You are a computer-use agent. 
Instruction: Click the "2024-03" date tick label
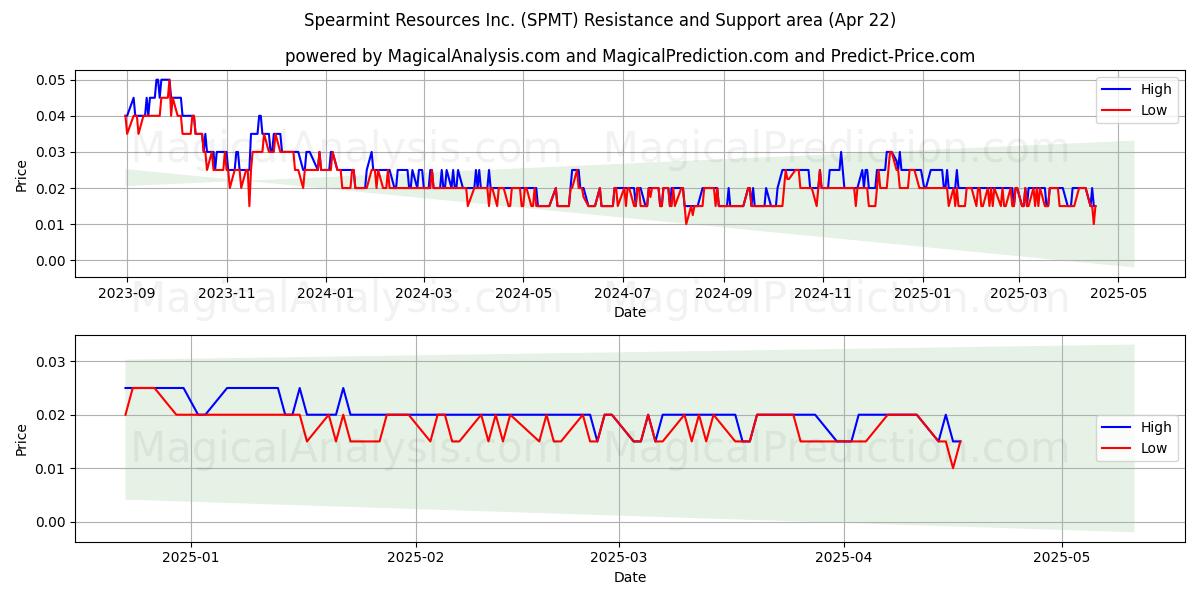click(x=424, y=293)
